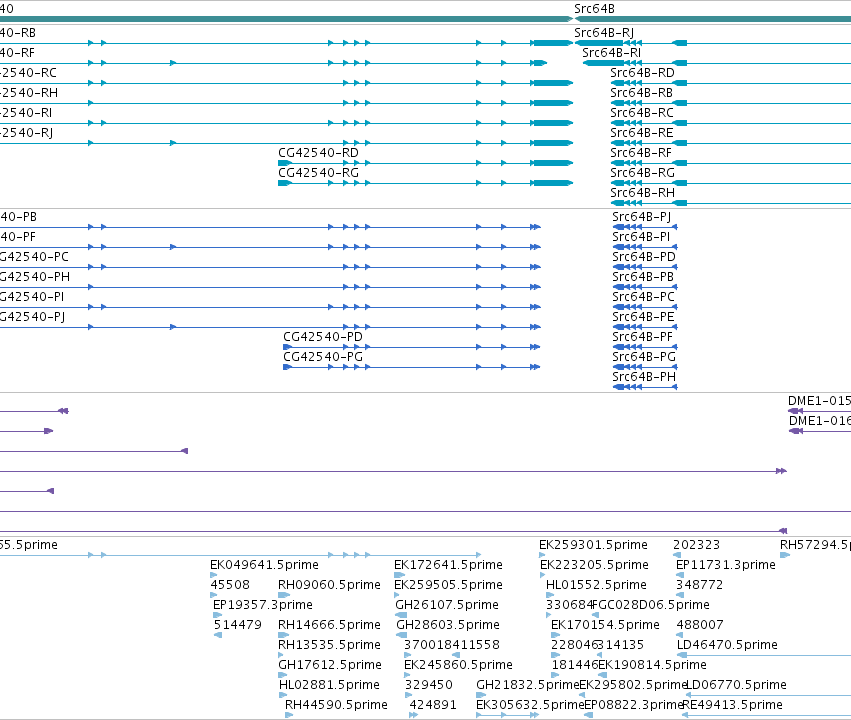This screenshot has height=720, width=851.
Task: Select the GH17612.5prime EST label
Action: pyautogui.click(x=330, y=666)
